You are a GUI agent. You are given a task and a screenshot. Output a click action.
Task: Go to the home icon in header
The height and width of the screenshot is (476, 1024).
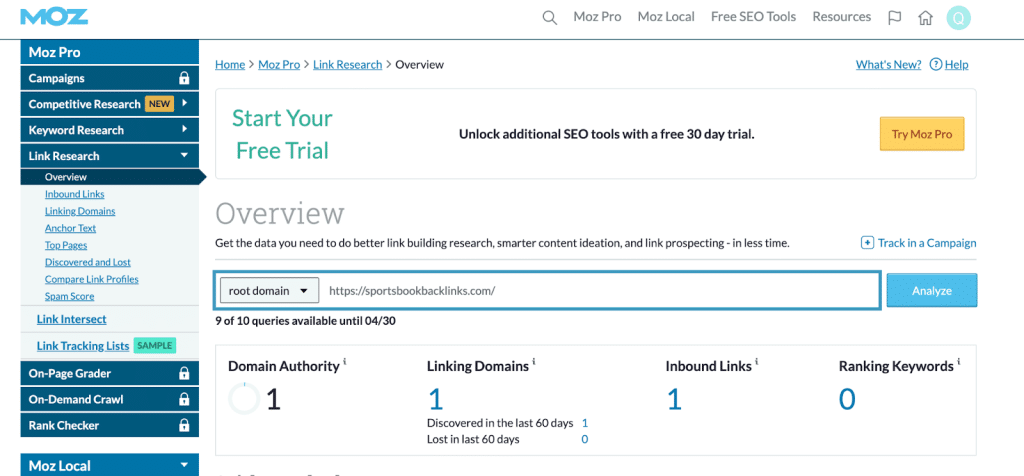pos(925,17)
